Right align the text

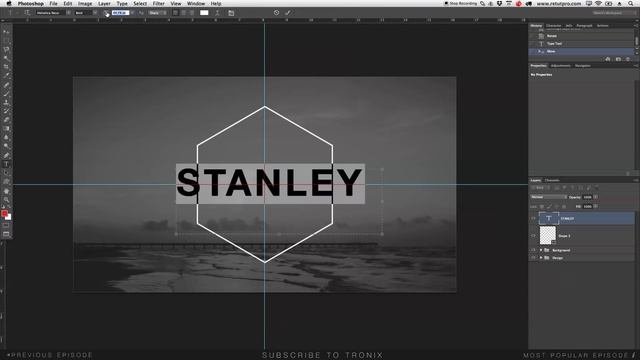[191, 13]
